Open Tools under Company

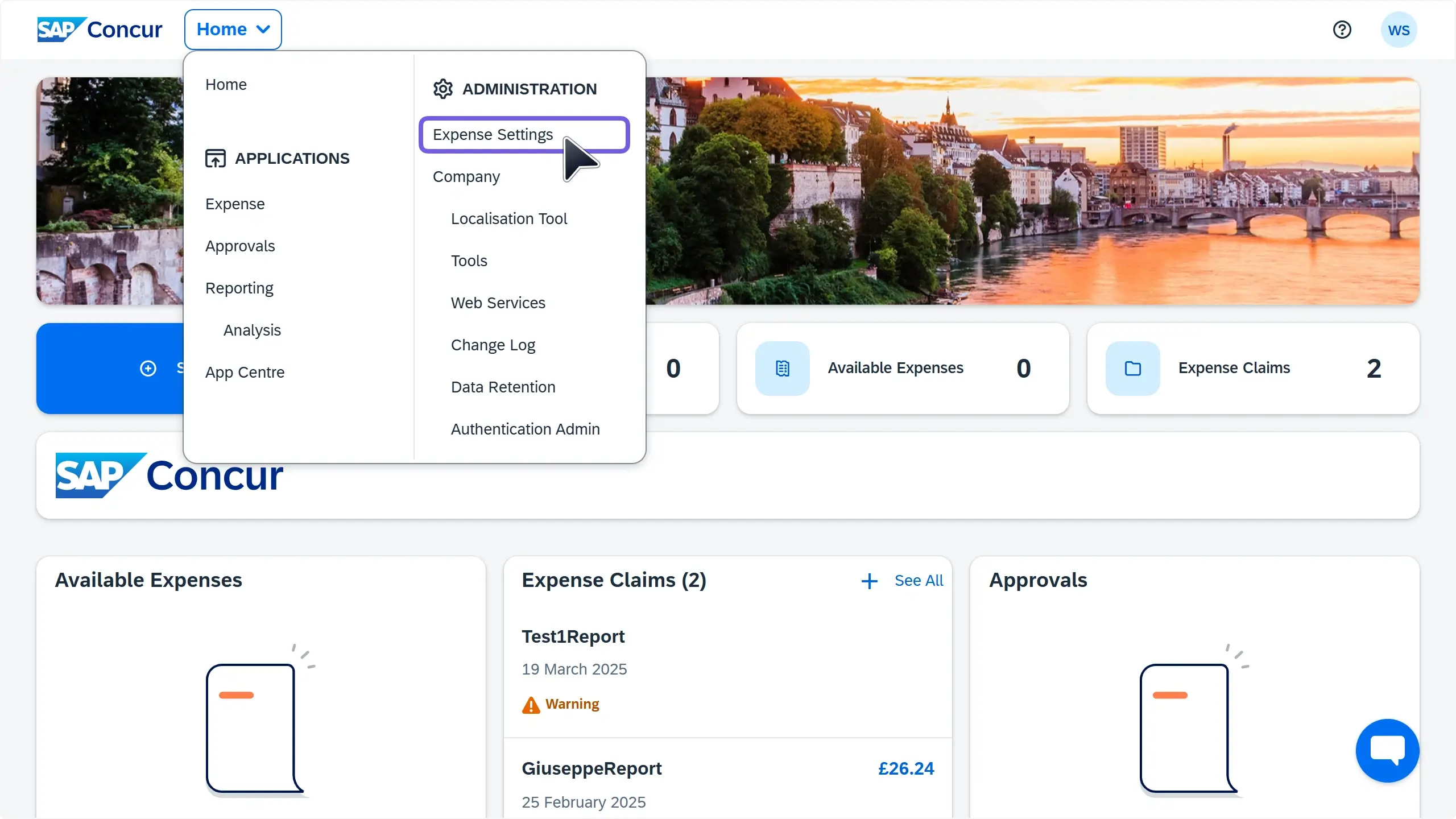click(469, 261)
